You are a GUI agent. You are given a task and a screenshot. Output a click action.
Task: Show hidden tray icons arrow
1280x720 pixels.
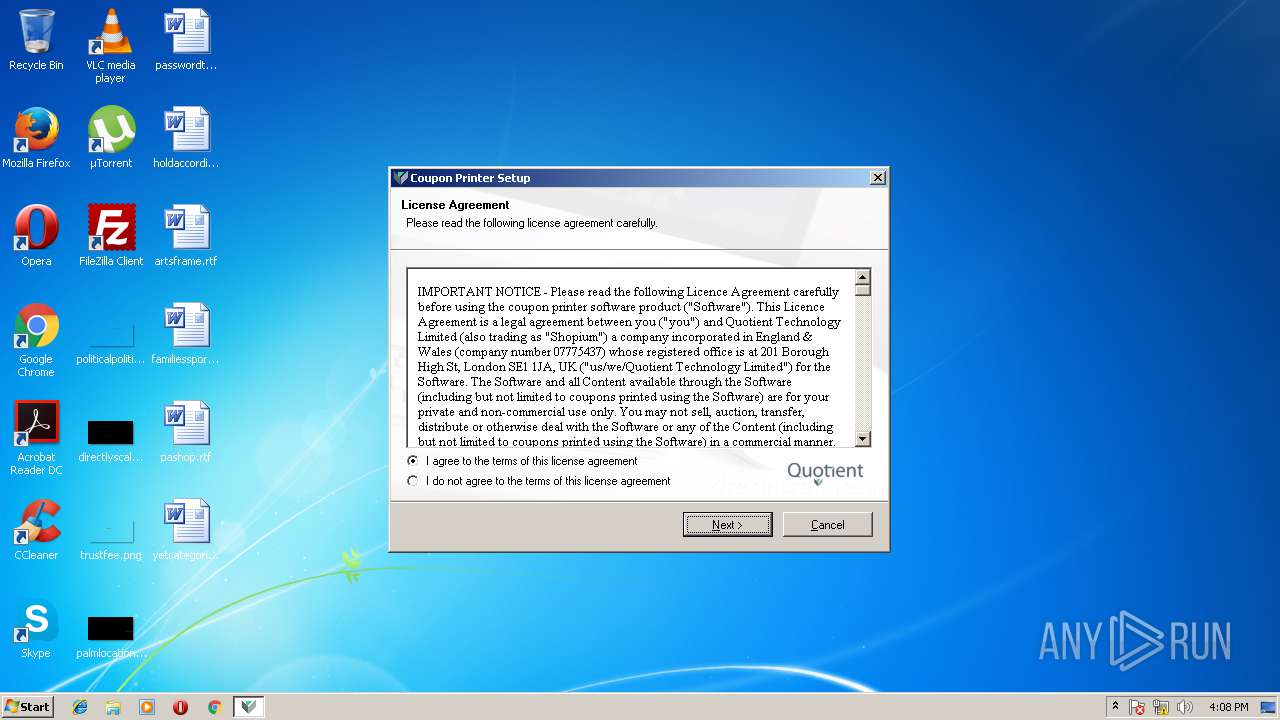point(1115,707)
